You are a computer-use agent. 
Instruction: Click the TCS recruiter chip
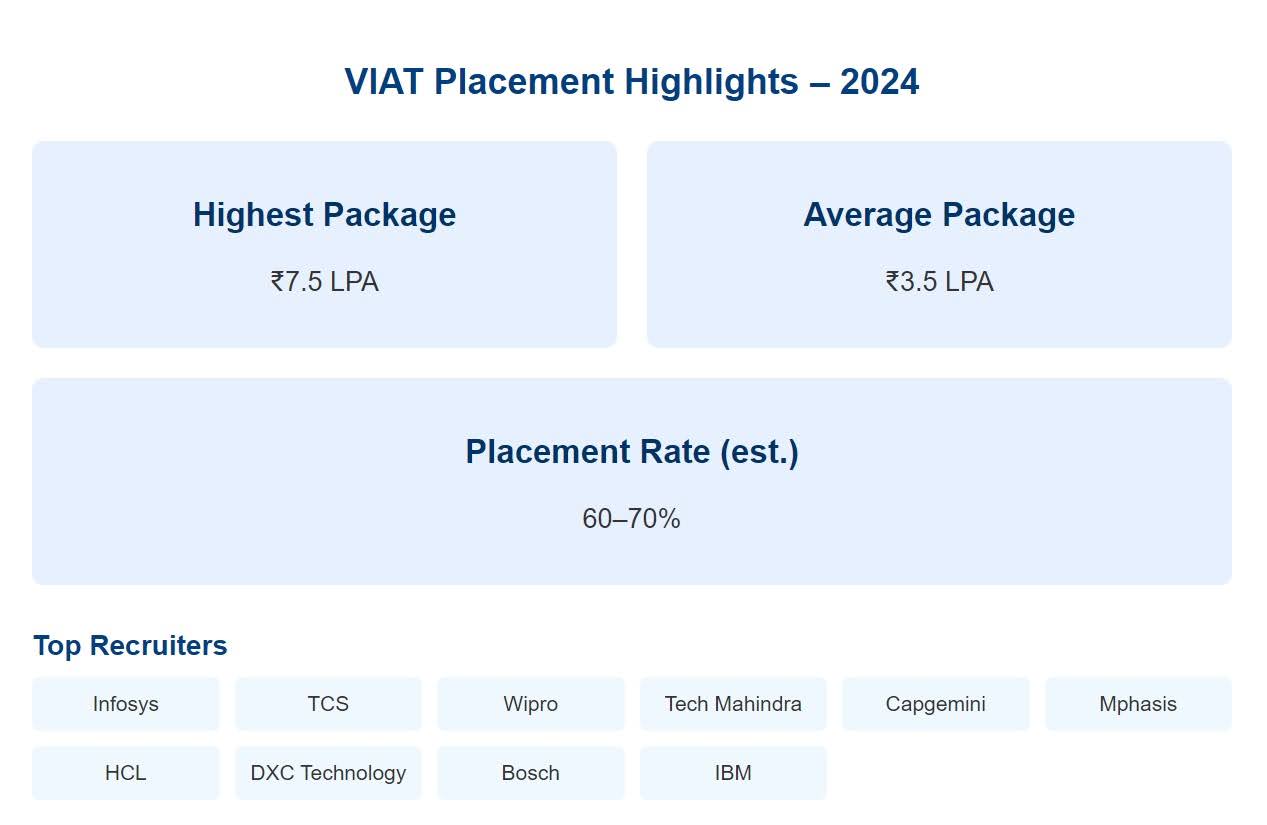tap(328, 704)
